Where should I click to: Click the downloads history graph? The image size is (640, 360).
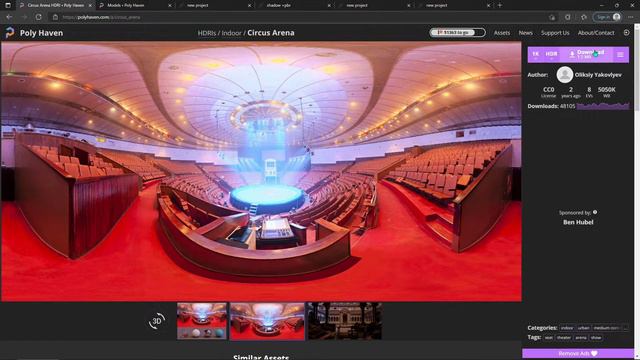[603, 106]
